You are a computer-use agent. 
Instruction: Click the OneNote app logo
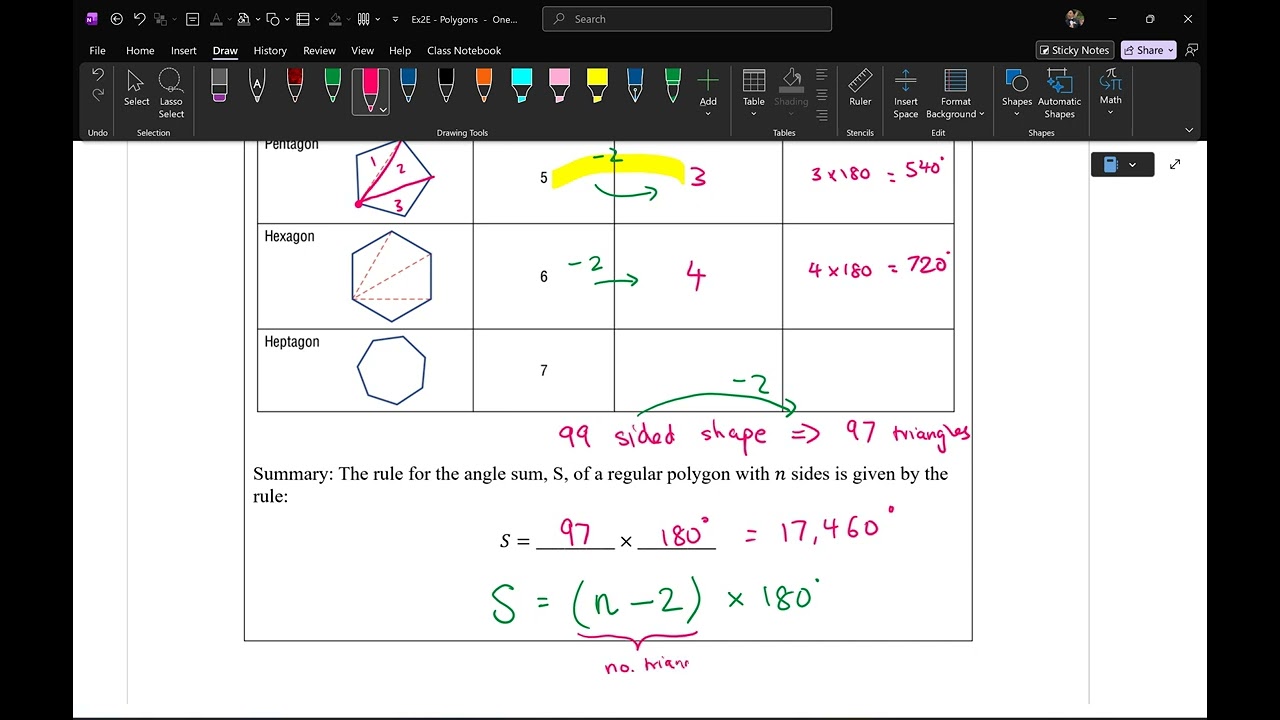[x=92, y=19]
